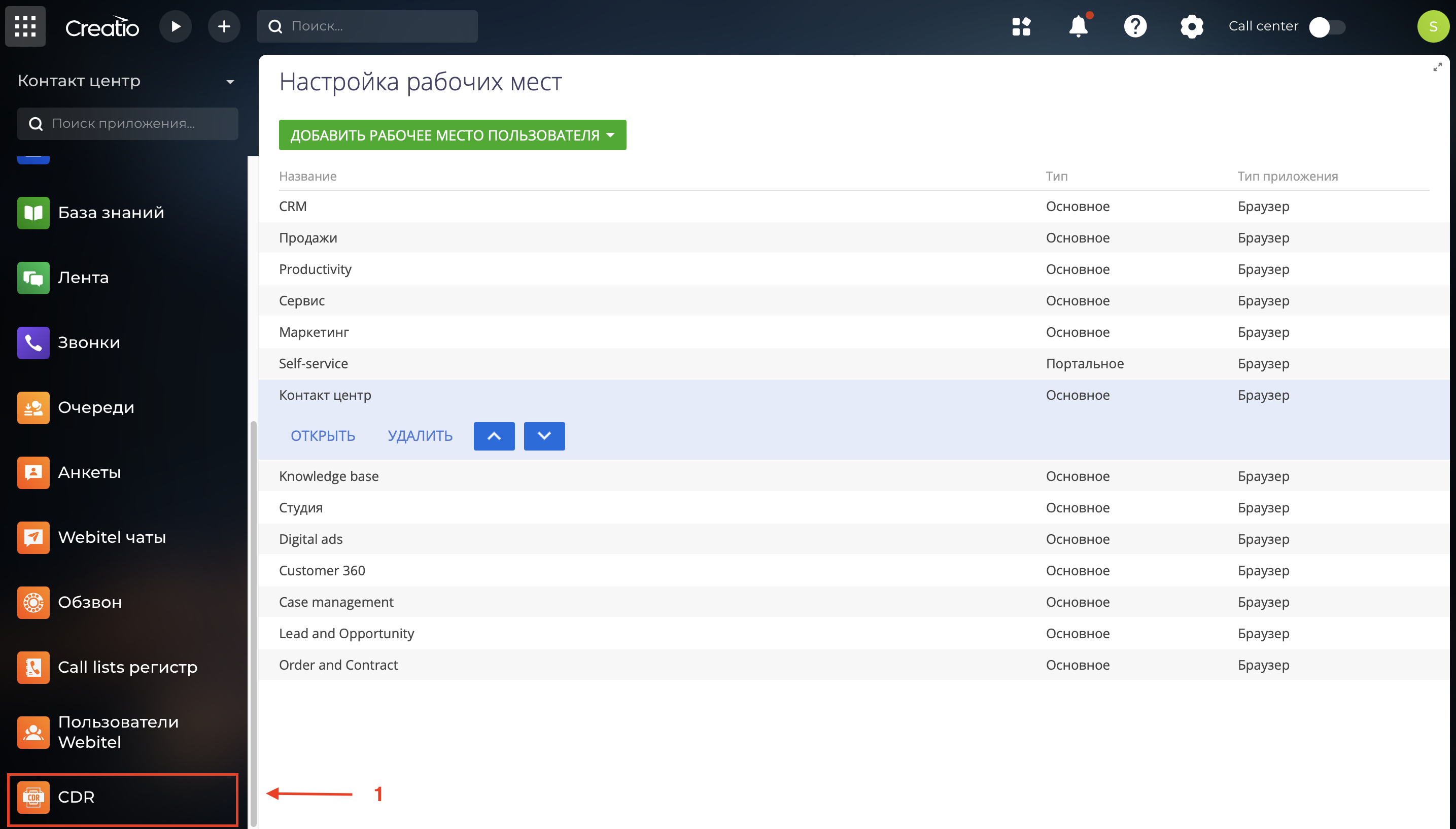Move Контакт центр up with arrow button
Screen dimensions: 1456x829
494,436
